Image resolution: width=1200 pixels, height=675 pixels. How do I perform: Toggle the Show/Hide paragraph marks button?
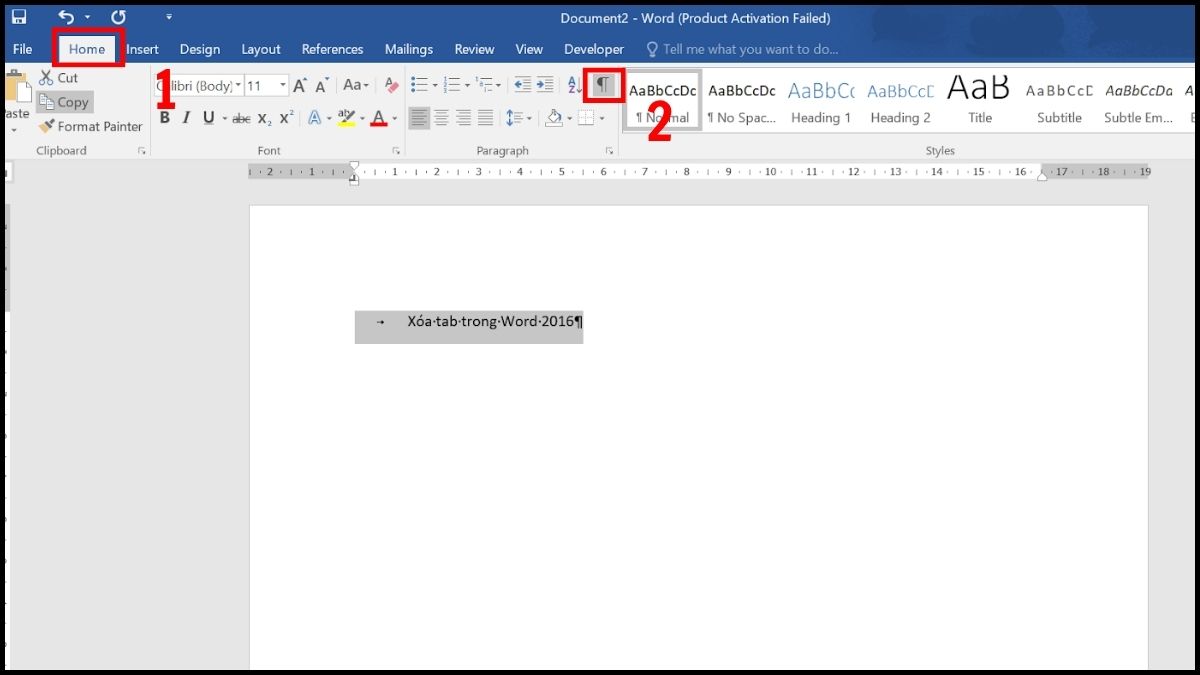click(603, 86)
